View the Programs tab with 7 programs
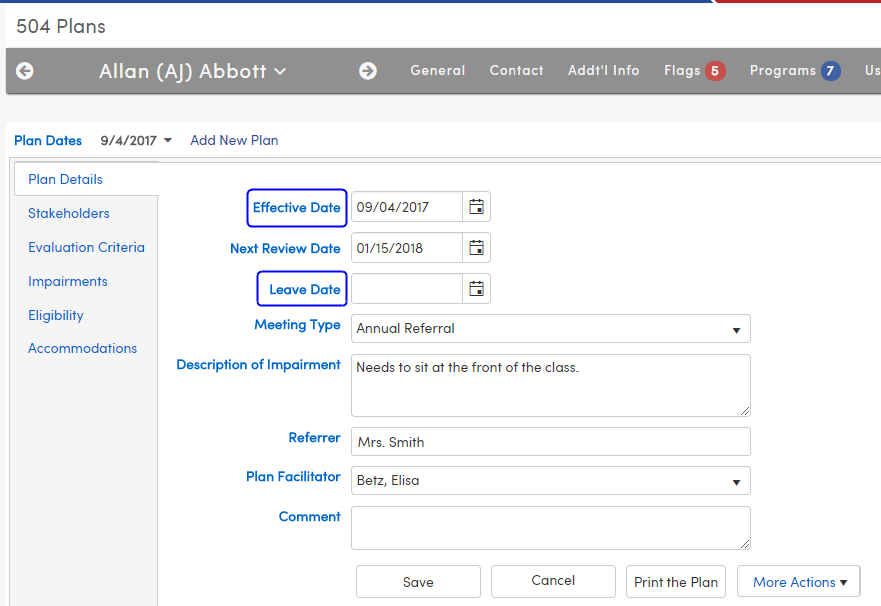 pyautogui.click(x=784, y=70)
